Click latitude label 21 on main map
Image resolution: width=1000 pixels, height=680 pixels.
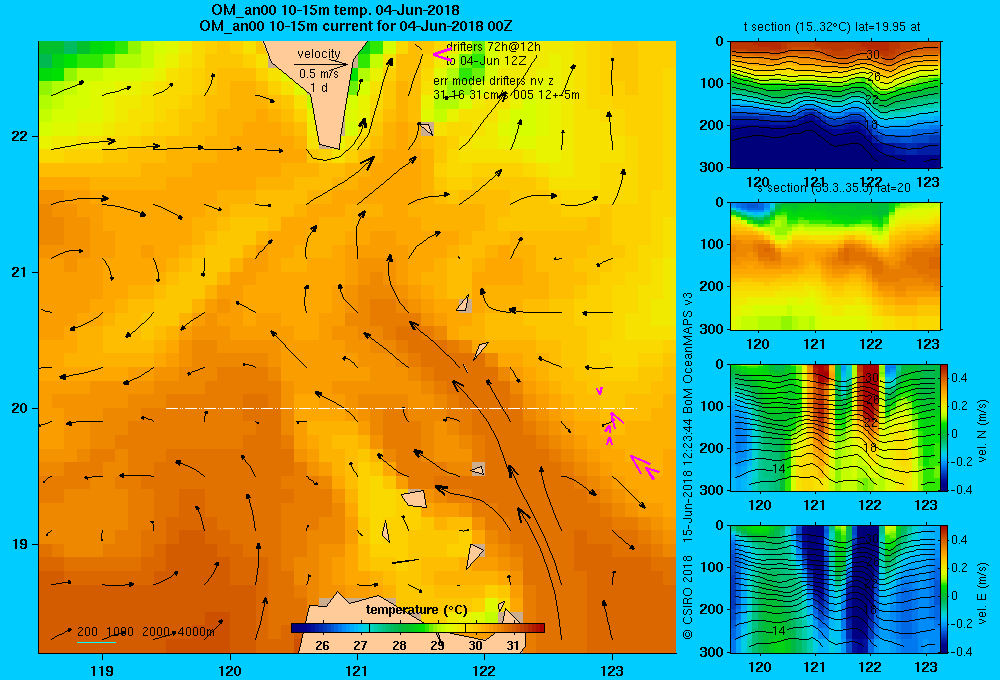pos(20,272)
